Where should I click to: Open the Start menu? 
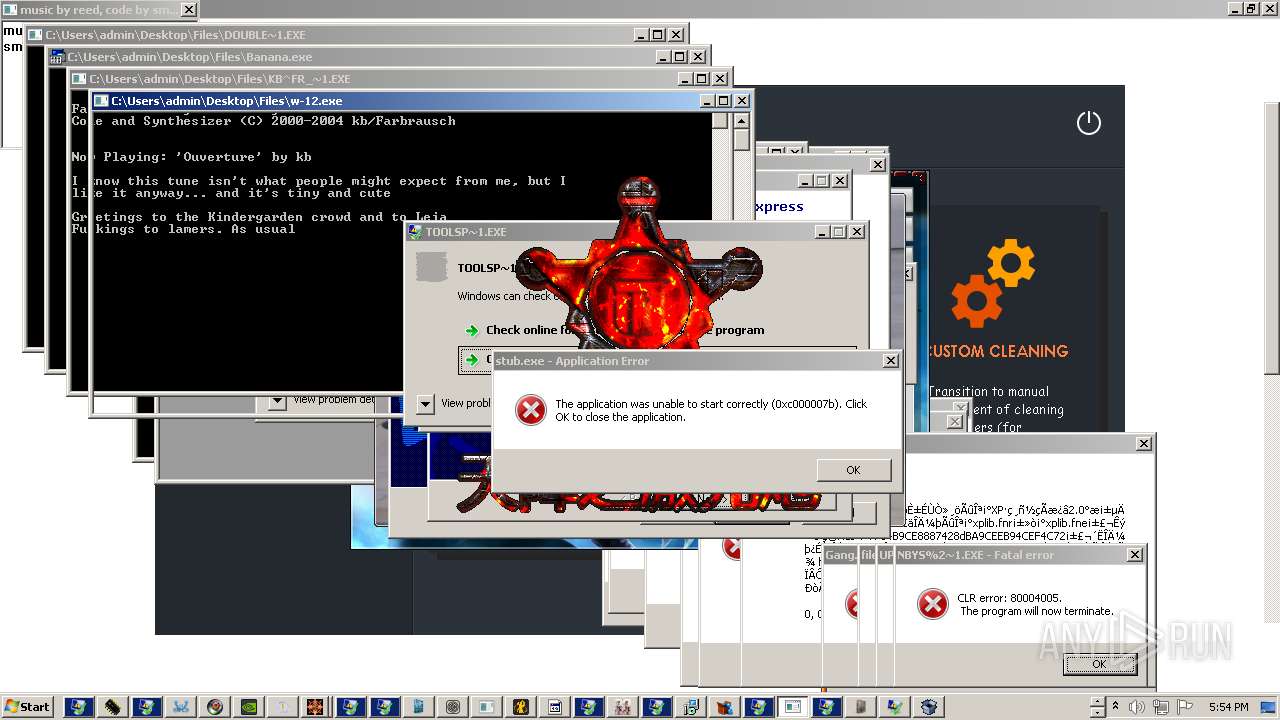[28, 706]
